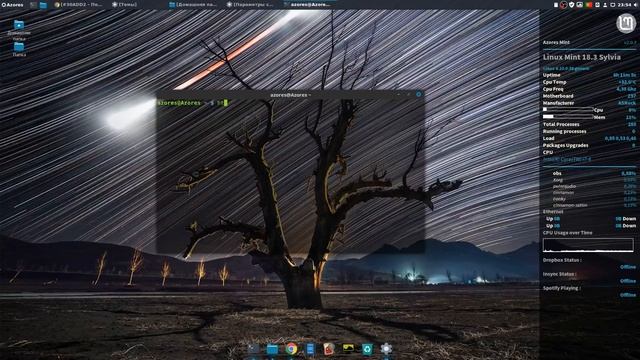640x360 pixels.
Task: Open the 23:54 clock calendar
Action: pyautogui.click(x=624, y=5)
